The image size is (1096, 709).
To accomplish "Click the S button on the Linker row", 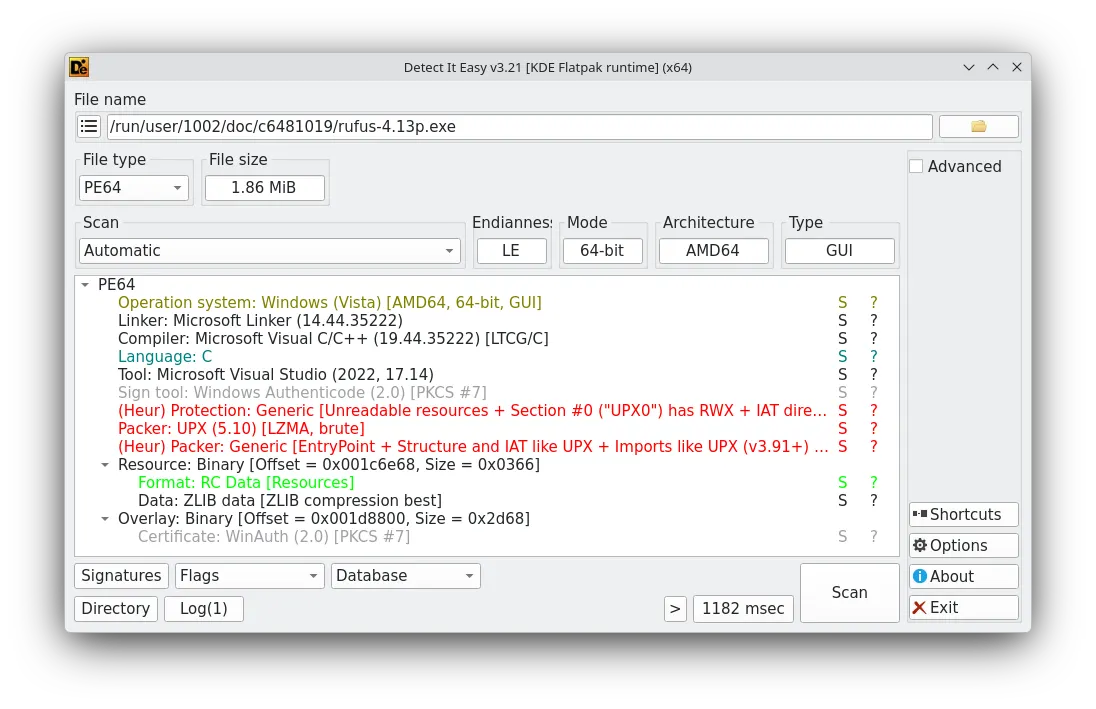I will [x=842, y=320].
